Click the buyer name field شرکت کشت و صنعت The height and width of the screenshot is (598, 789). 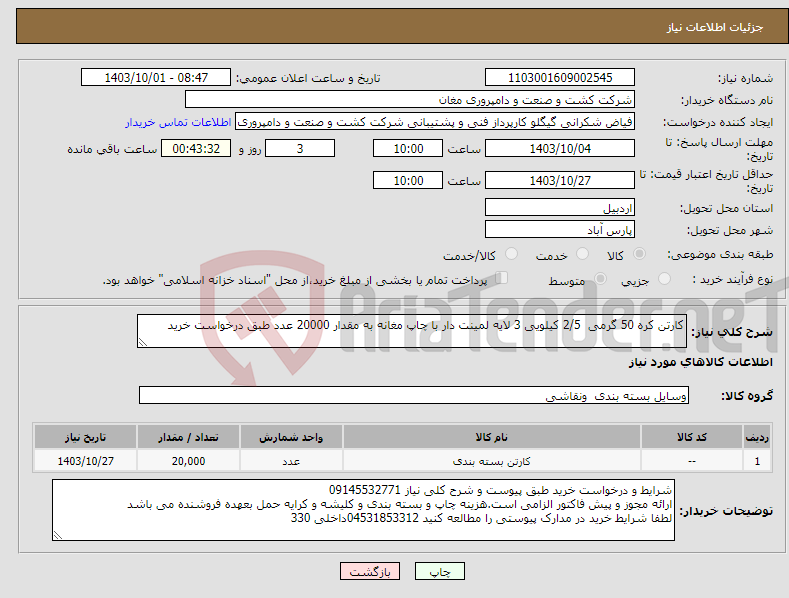(x=410, y=100)
